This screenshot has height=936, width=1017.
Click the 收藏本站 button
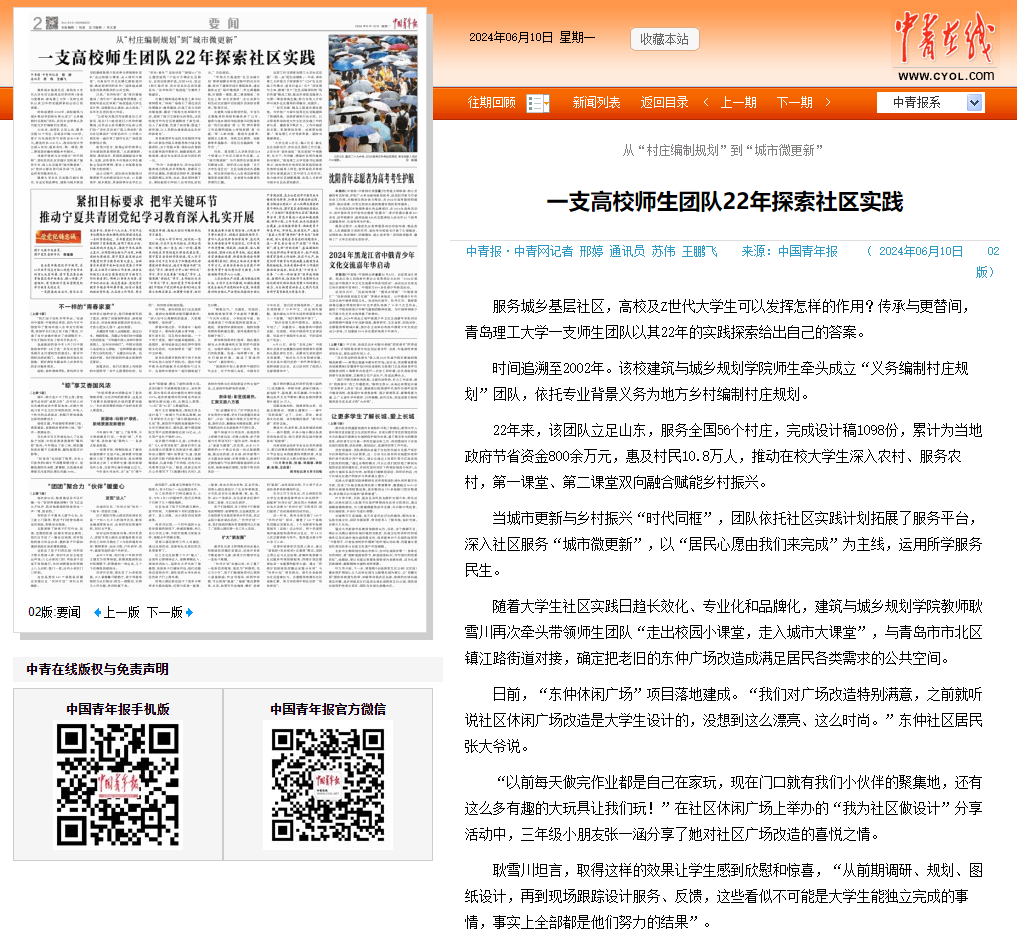(x=664, y=39)
